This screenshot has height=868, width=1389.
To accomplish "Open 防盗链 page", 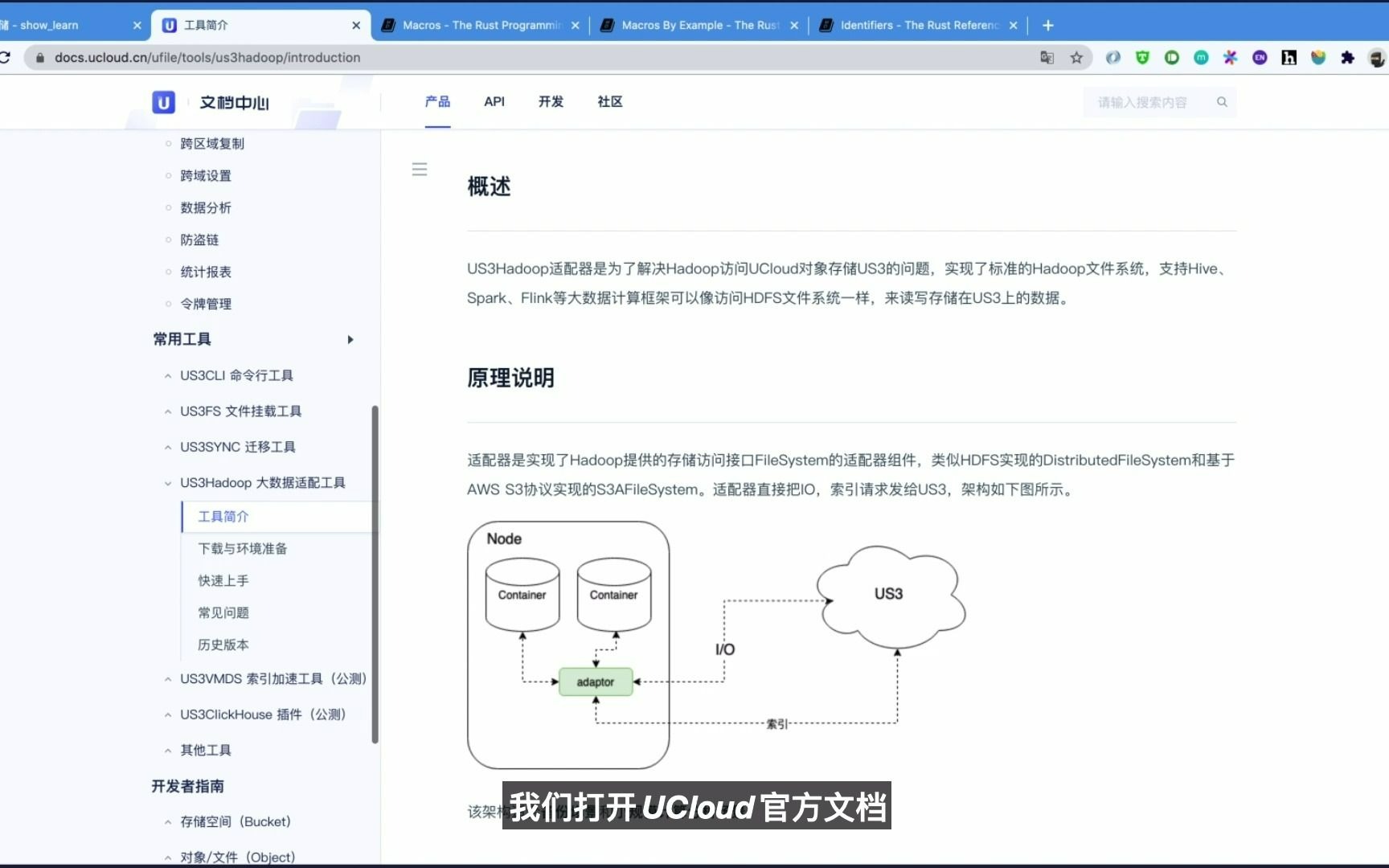I will coord(199,240).
